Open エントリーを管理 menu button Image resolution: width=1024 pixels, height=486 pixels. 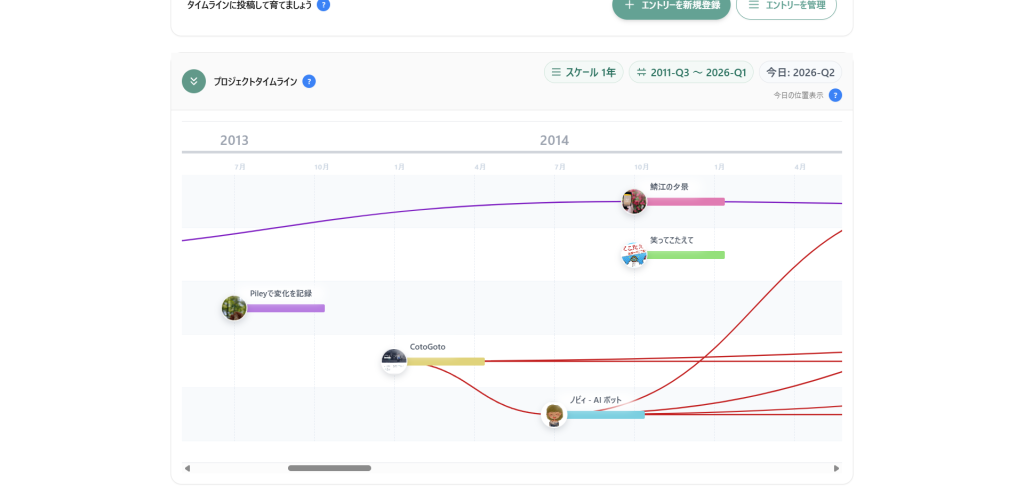tap(786, 6)
